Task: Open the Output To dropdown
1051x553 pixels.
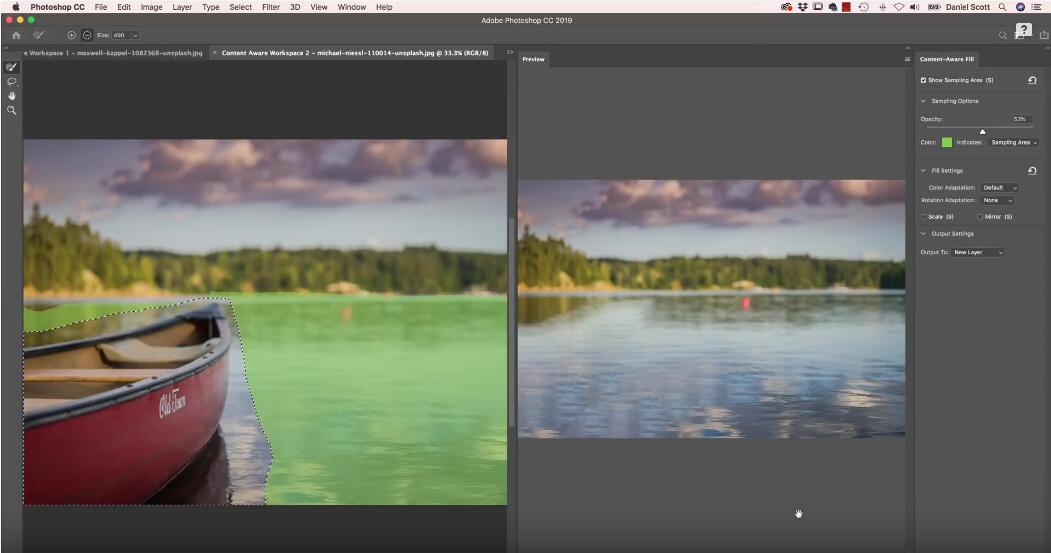Action: click(978, 252)
